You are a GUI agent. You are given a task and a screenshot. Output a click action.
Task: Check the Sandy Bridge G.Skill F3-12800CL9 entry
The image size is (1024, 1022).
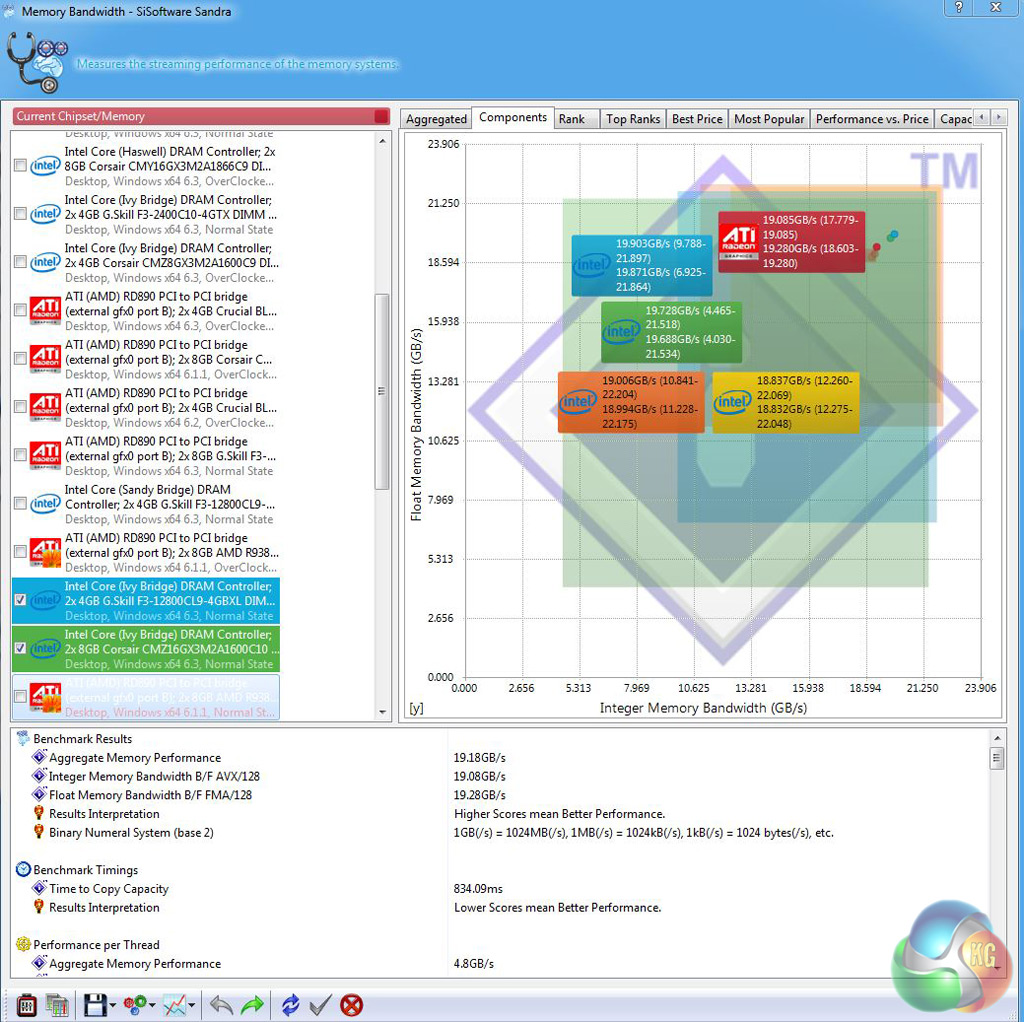[x=20, y=504]
